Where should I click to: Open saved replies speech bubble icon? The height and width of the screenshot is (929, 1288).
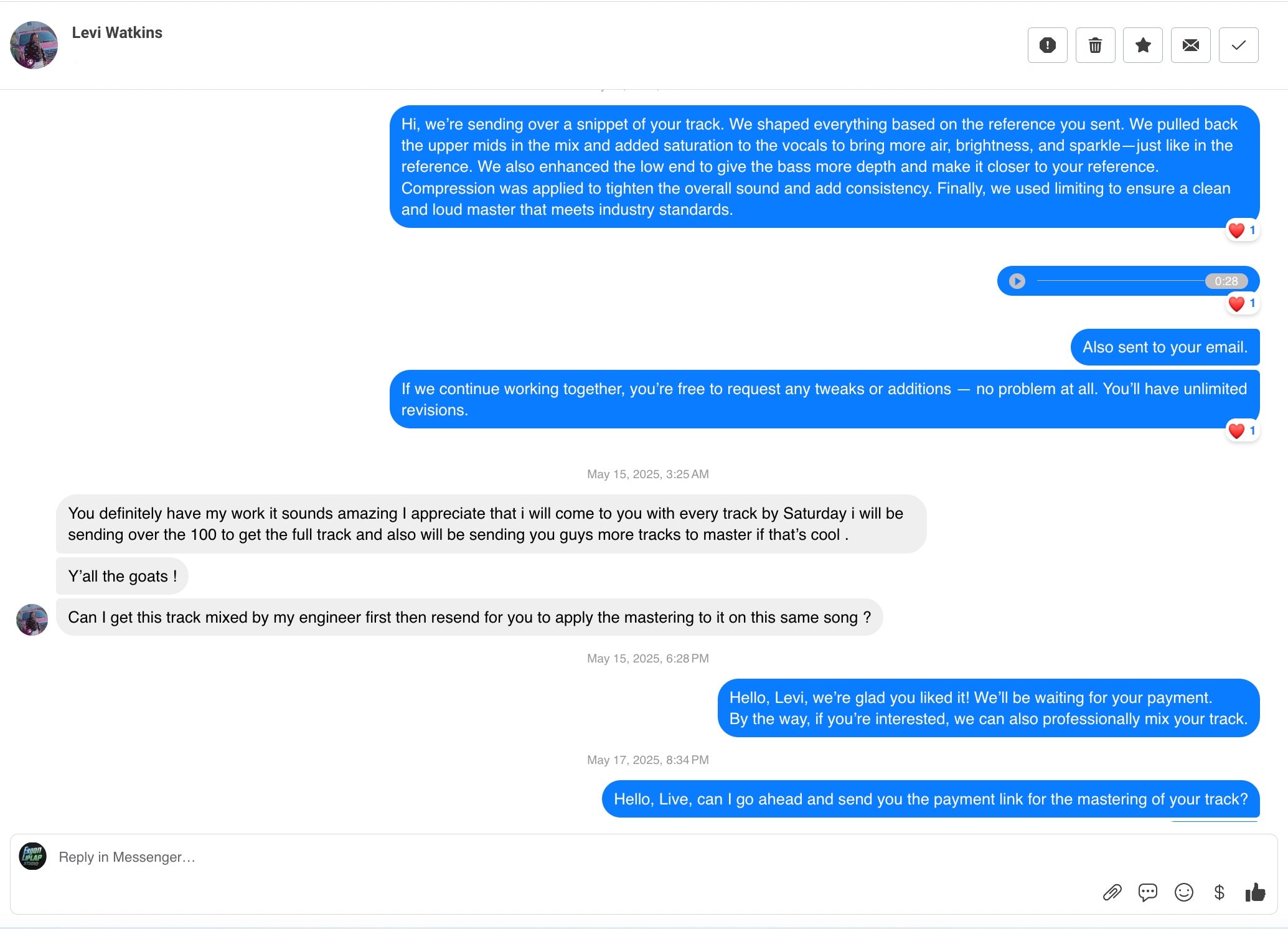(x=1147, y=892)
